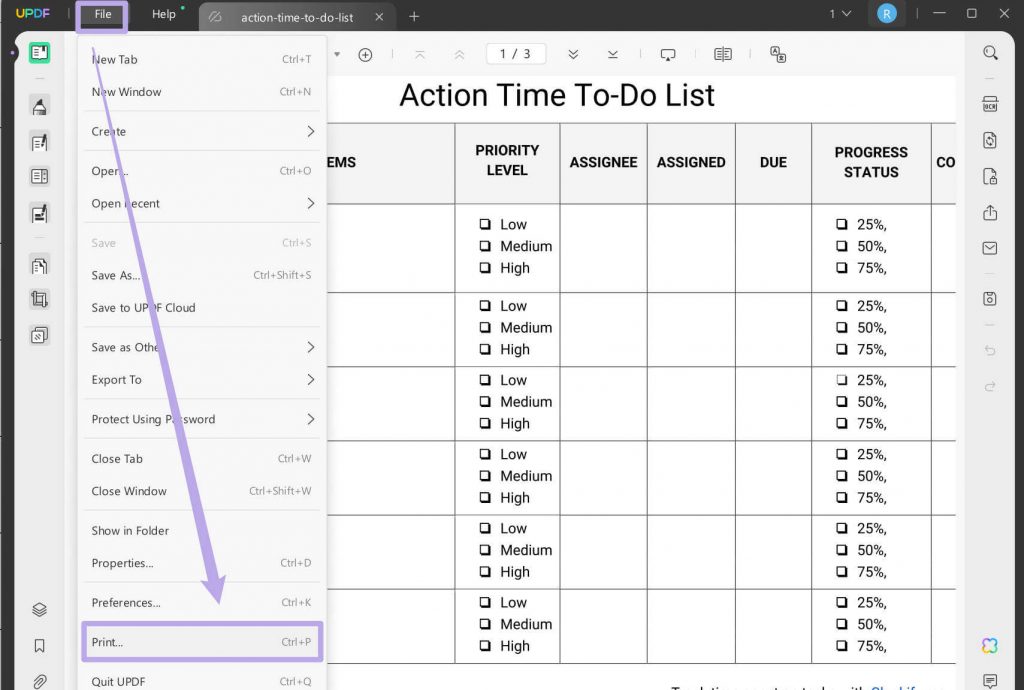1024x690 pixels.
Task: Select Save to UPDF Cloud
Action: [x=144, y=308]
